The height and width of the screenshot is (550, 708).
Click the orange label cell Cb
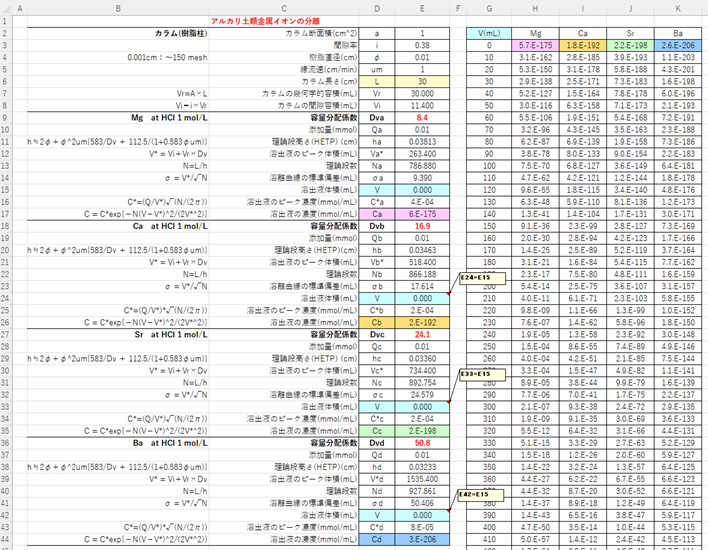[377, 322]
